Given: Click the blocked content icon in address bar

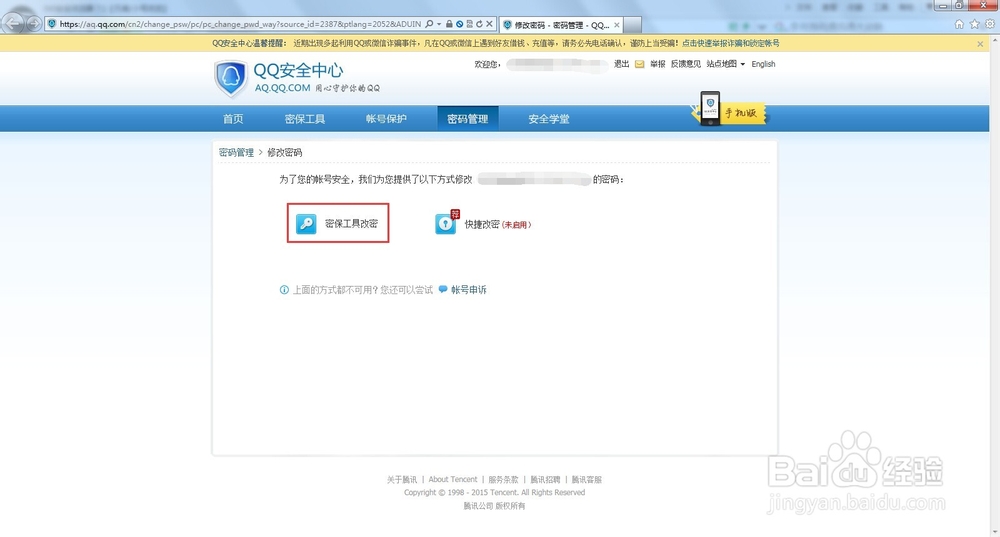Looking at the screenshot, I should (x=459, y=24).
